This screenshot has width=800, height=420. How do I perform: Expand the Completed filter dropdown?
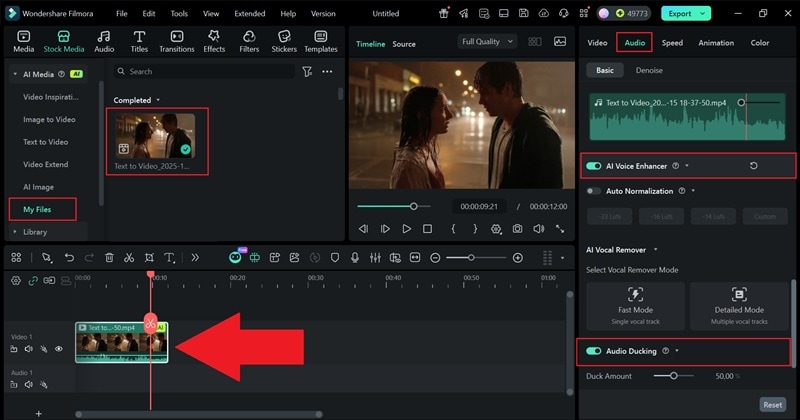[x=158, y=100]
